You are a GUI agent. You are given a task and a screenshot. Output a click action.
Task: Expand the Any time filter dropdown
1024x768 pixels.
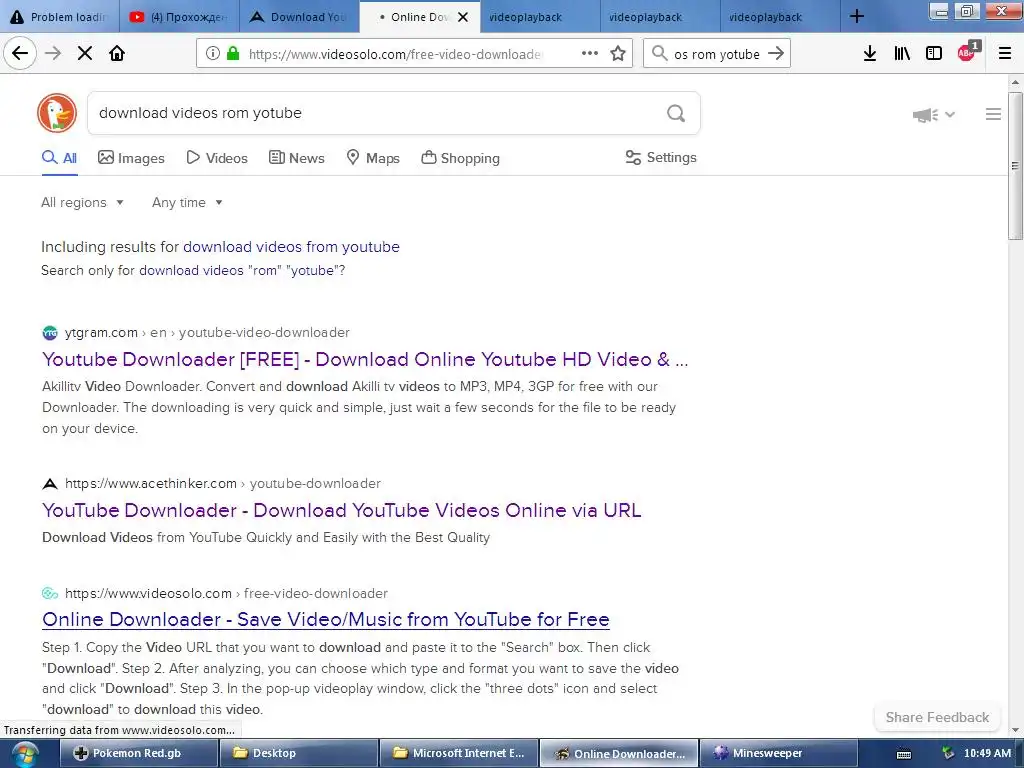(x=187, y=202)
